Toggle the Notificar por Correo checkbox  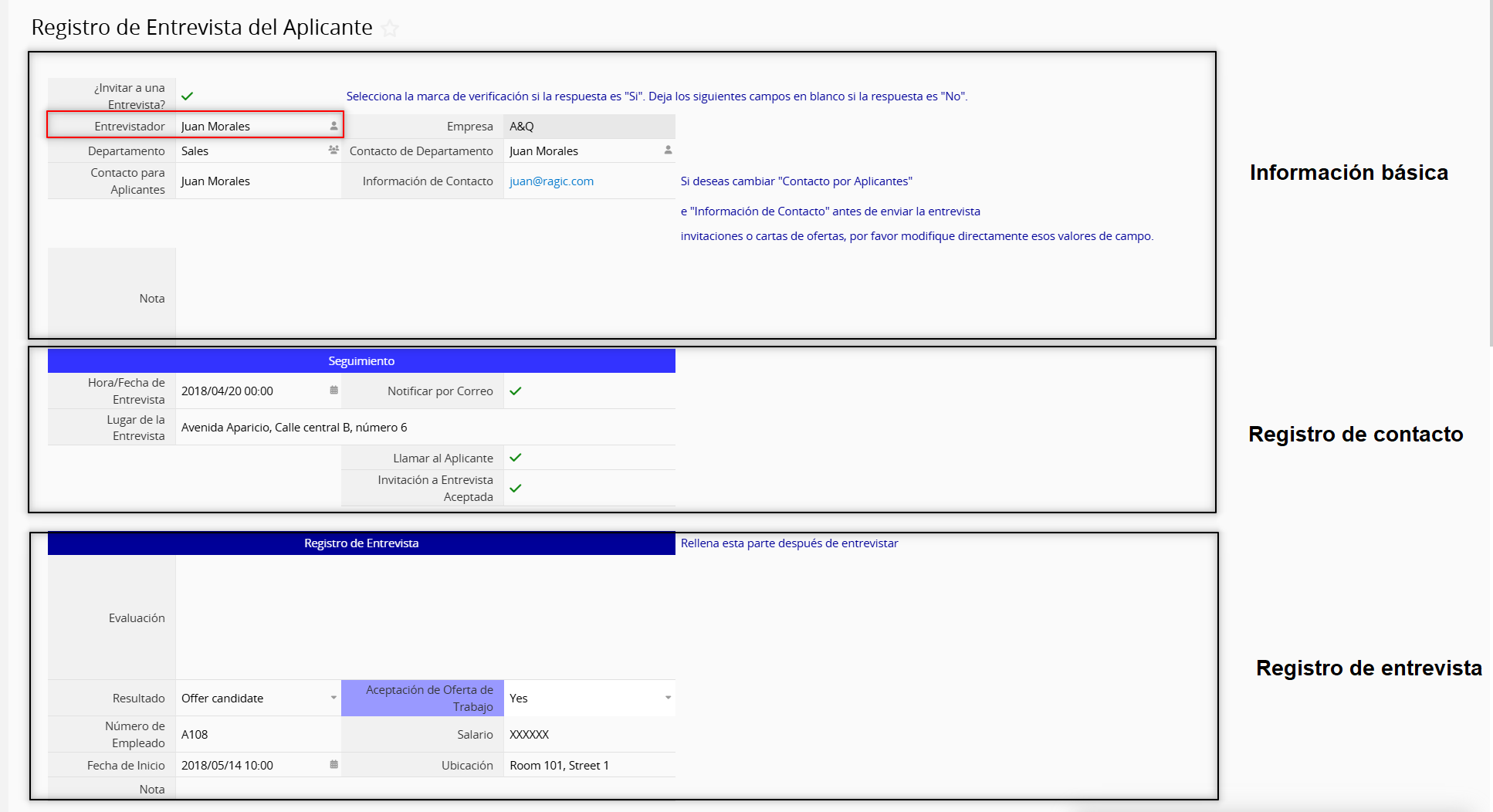(x=516, y=391)
